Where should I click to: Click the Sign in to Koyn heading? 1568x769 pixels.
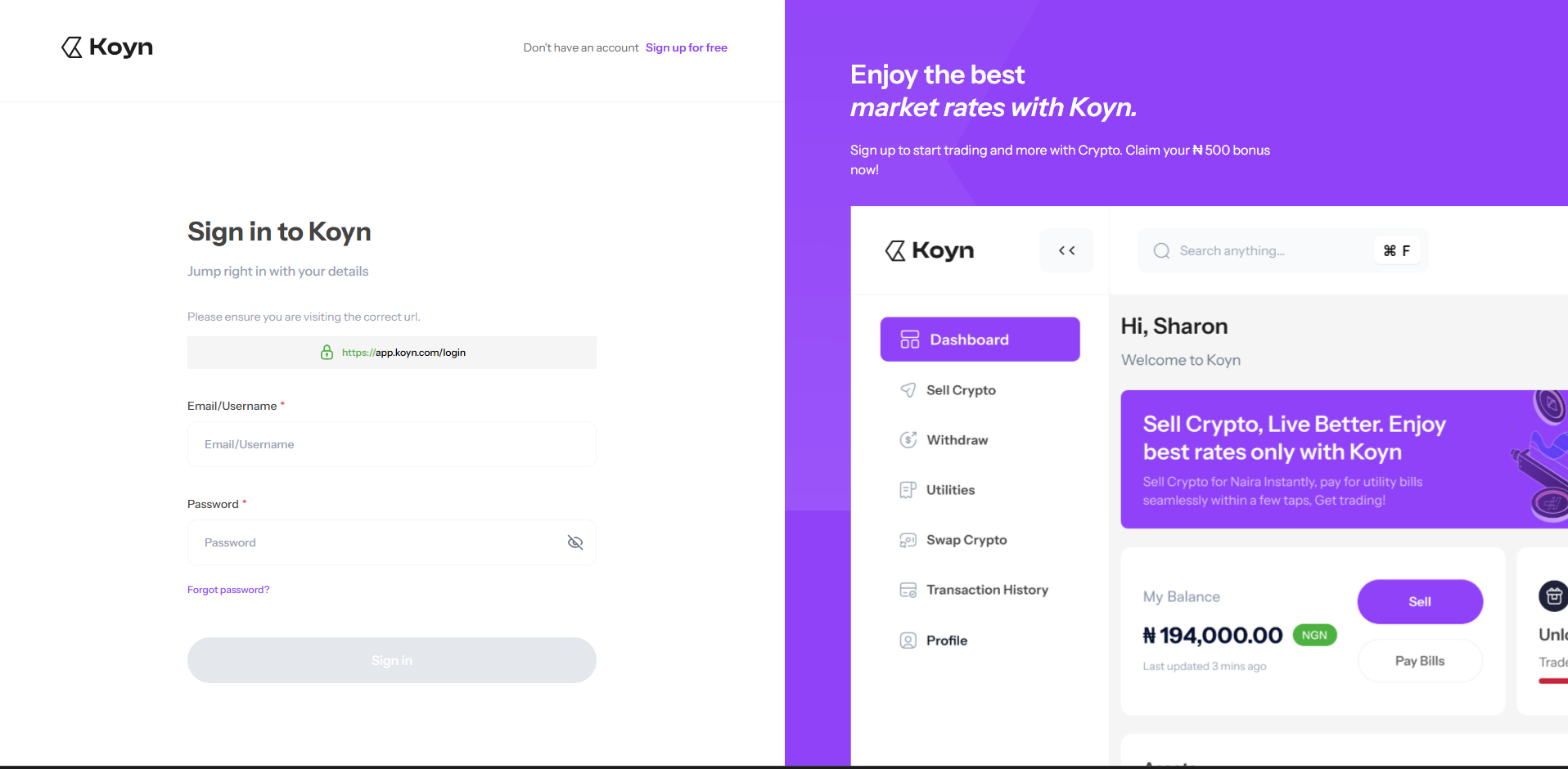[x=279, y=232]
